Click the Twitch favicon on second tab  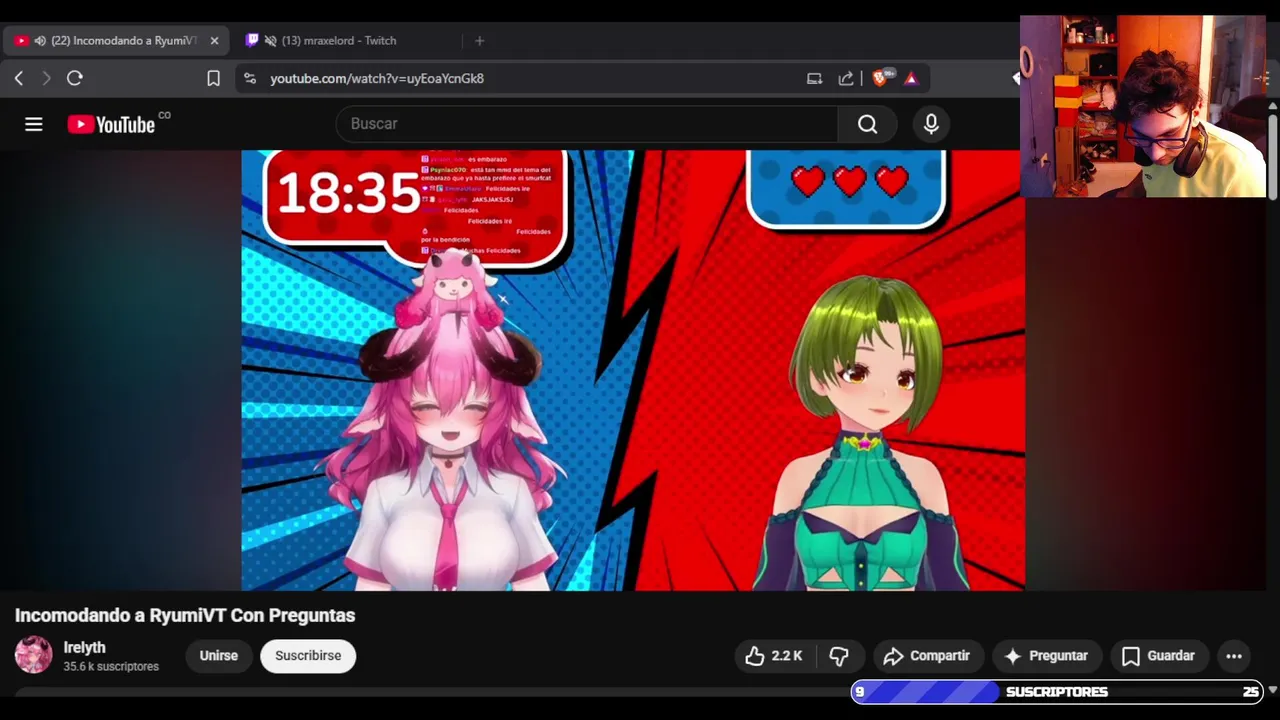click(252, 41)
